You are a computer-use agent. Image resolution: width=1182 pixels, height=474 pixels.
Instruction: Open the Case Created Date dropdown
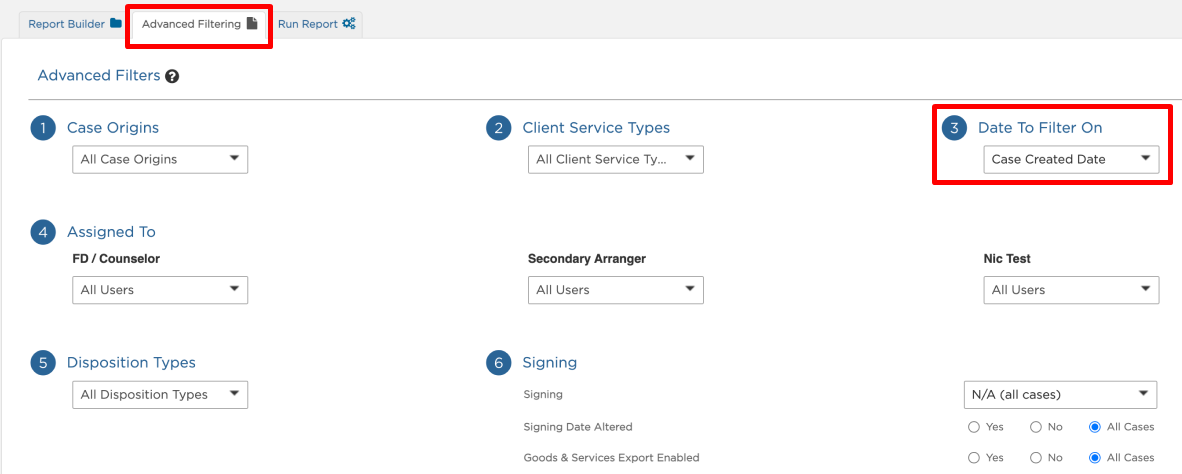pos(1071,159)
